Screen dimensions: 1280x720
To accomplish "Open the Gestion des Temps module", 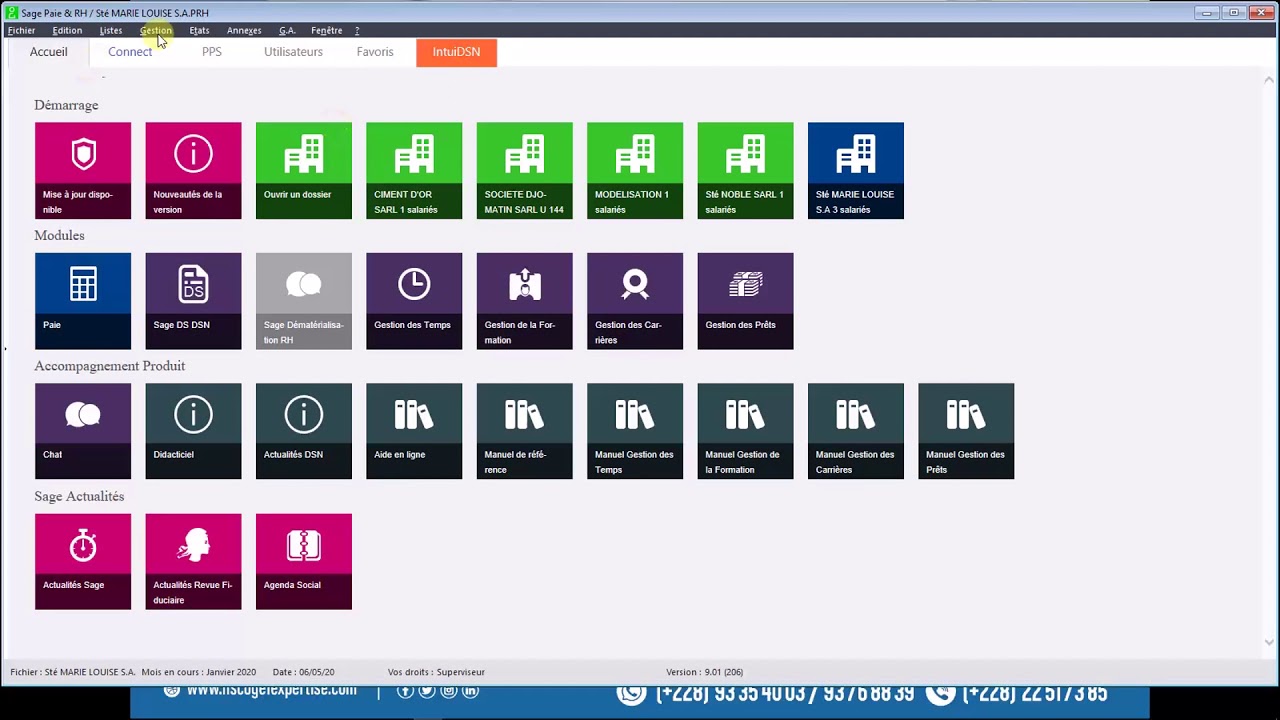I will point(414,301).
